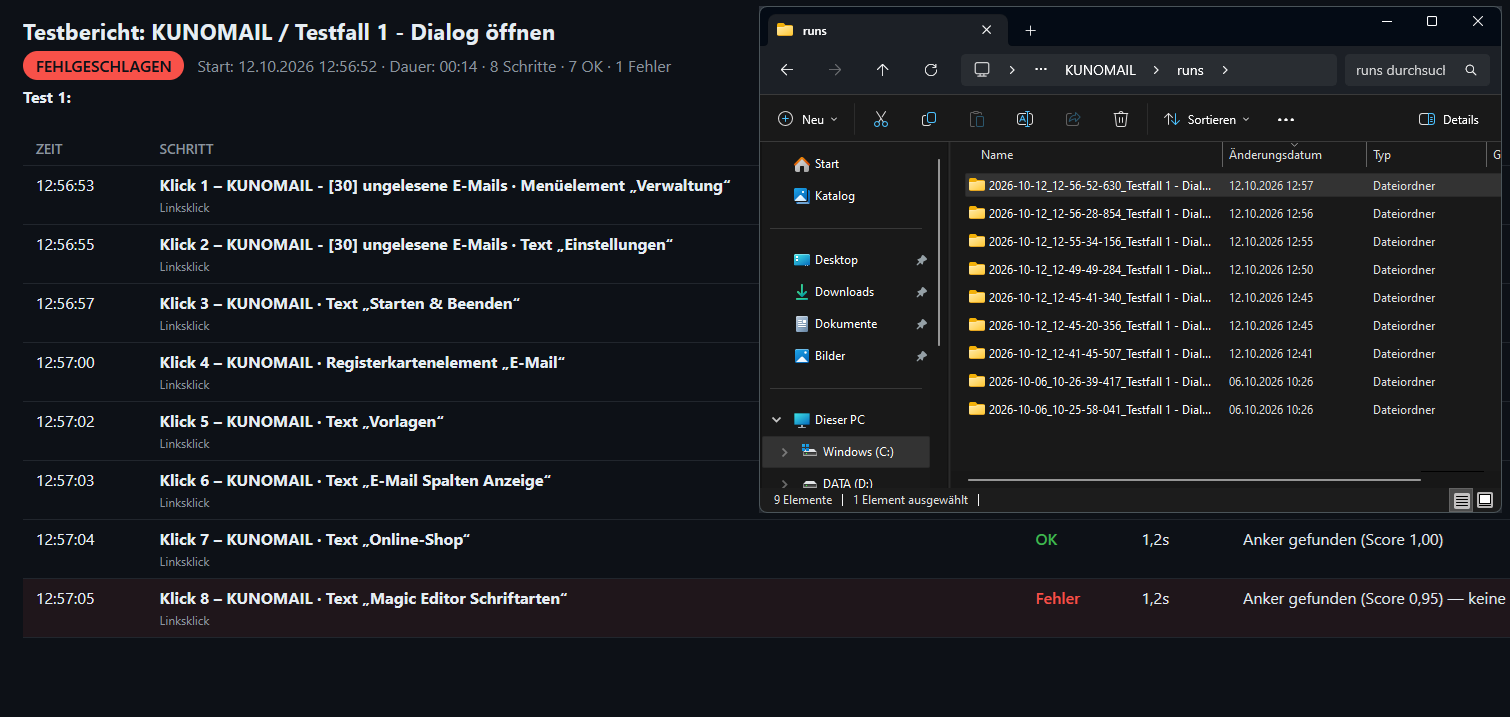Select folder 2026-10-06_10-25-58-041_Testfall 1
This screenshot has height=717, width=1510.
click(1233, 409)
